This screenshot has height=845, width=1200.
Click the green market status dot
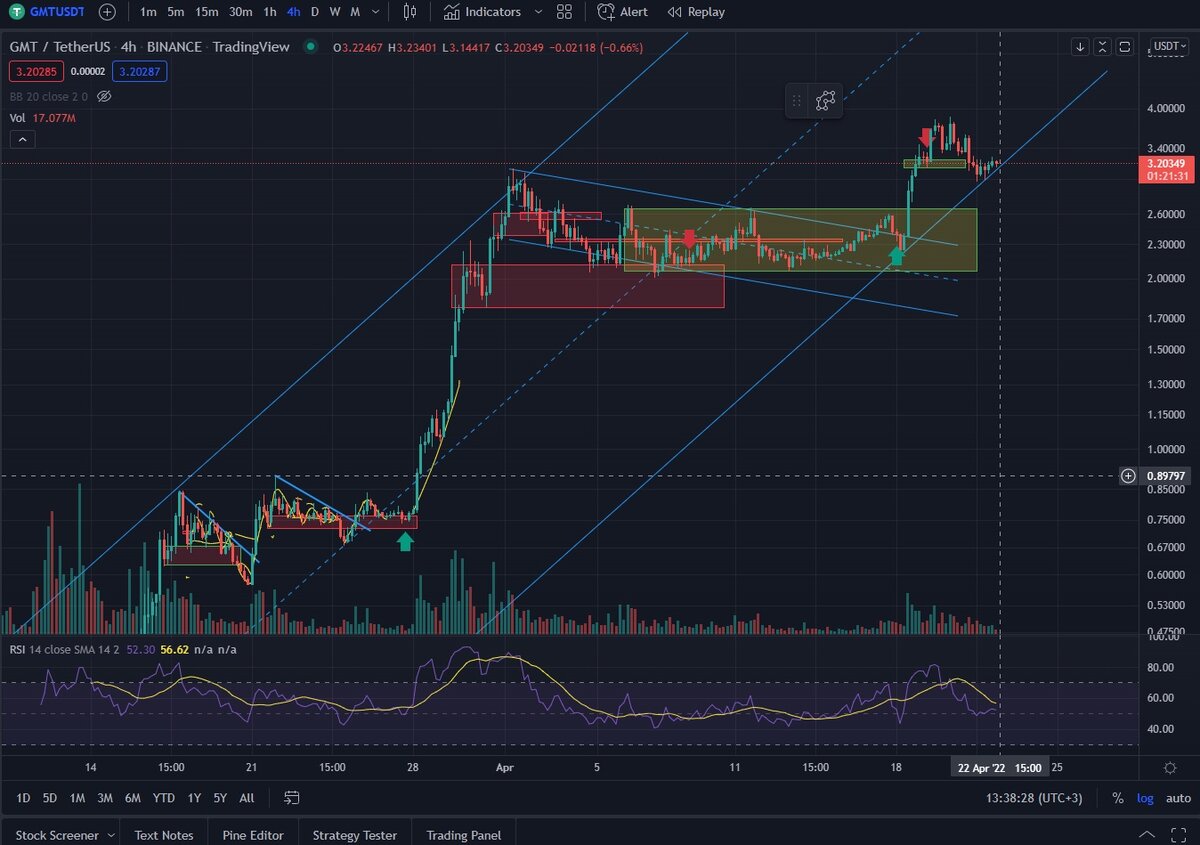point(311,46)
